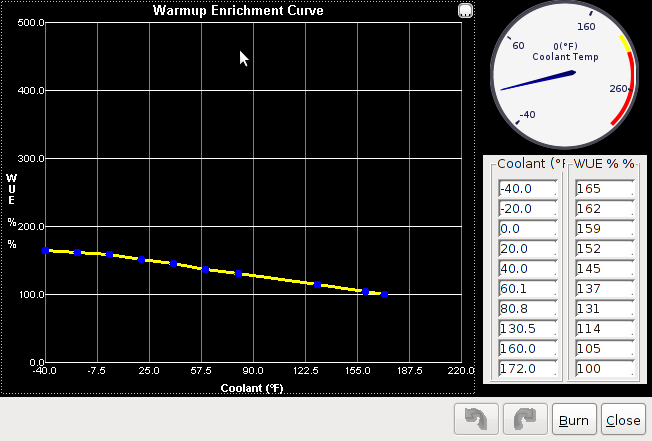Focus the WUE field with value 100
The height and width of the screenshot is (441, 652).
click(604, 369)
